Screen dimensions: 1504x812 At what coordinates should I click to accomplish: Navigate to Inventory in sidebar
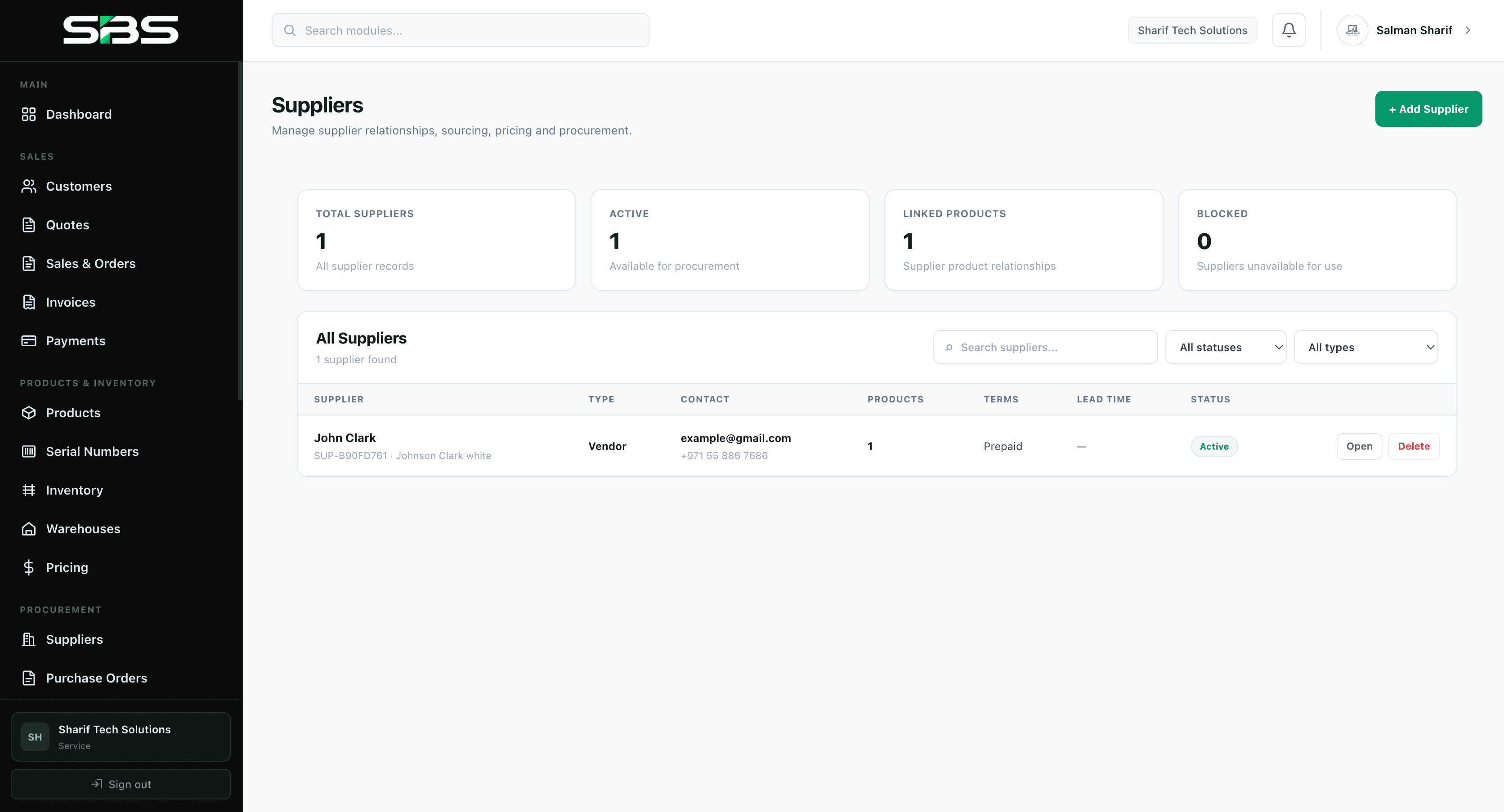point(75,491)
